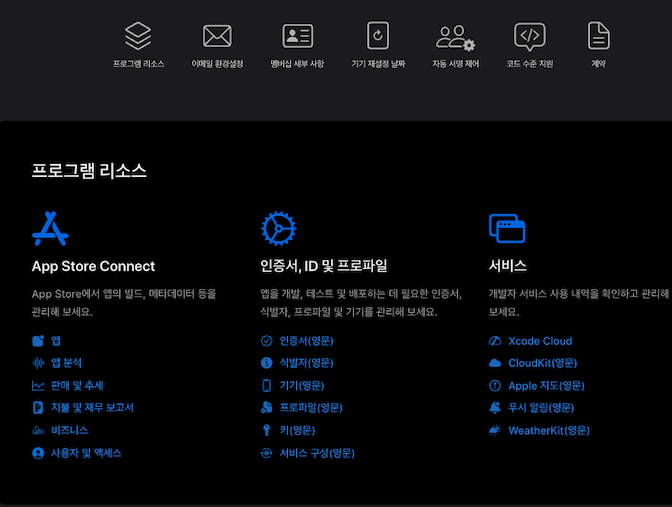The width and height of the screenshot is (672, 507).
Task: Open the Apple 지도(영문) link
Action: click(546, 386)
